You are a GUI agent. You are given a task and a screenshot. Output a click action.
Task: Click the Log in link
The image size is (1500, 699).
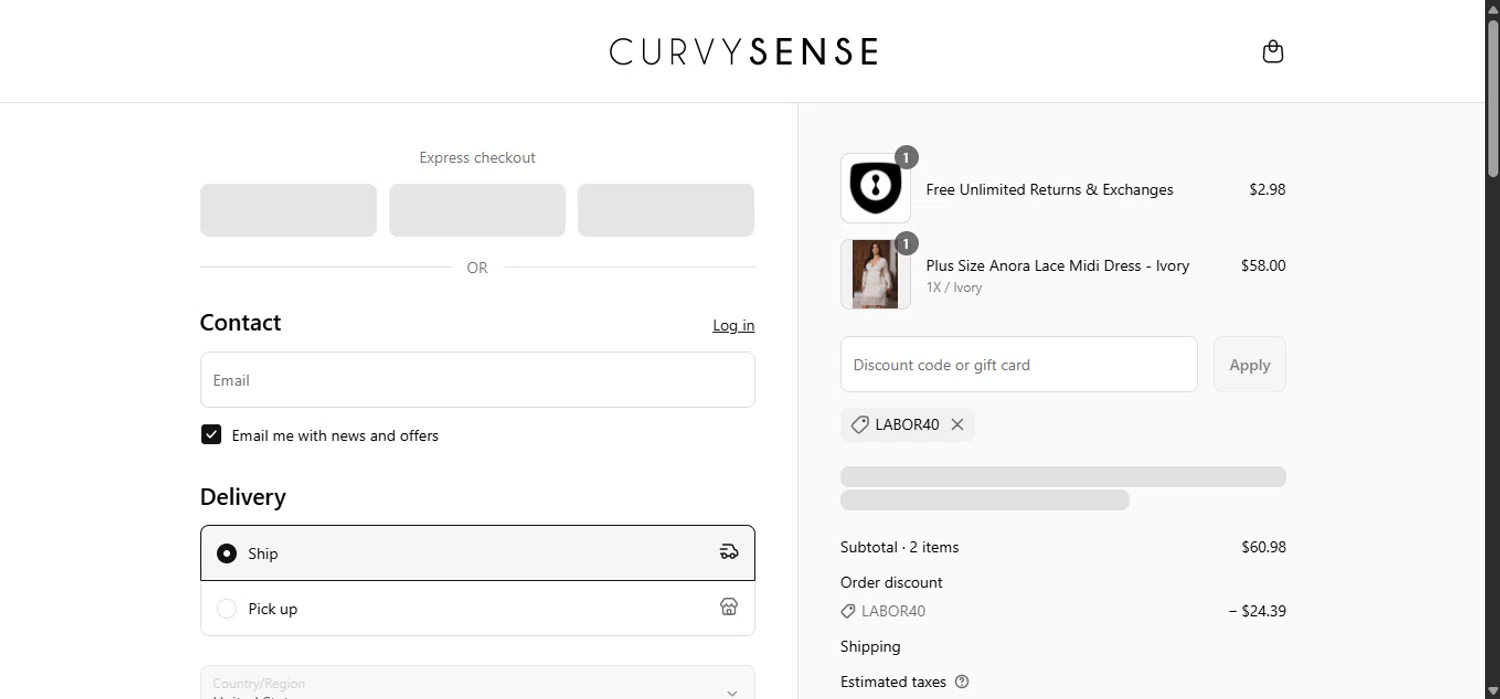coord(733,325)
